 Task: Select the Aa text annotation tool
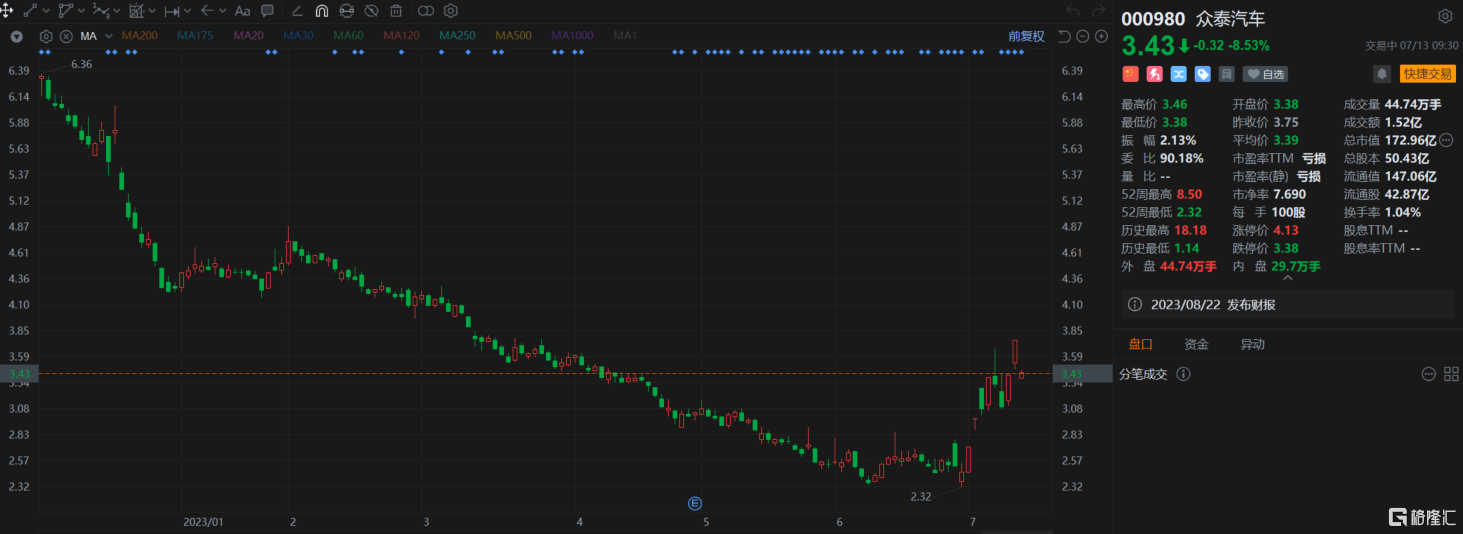[243, 12]
